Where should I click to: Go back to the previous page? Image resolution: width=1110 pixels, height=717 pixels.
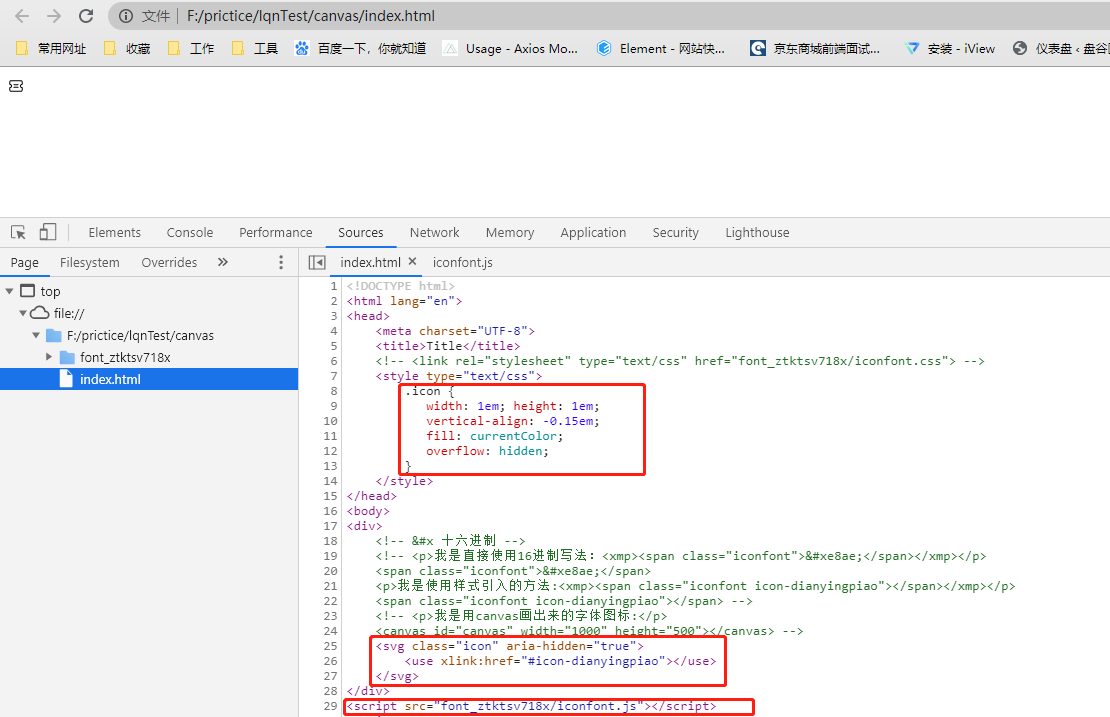tap(22, 16)
